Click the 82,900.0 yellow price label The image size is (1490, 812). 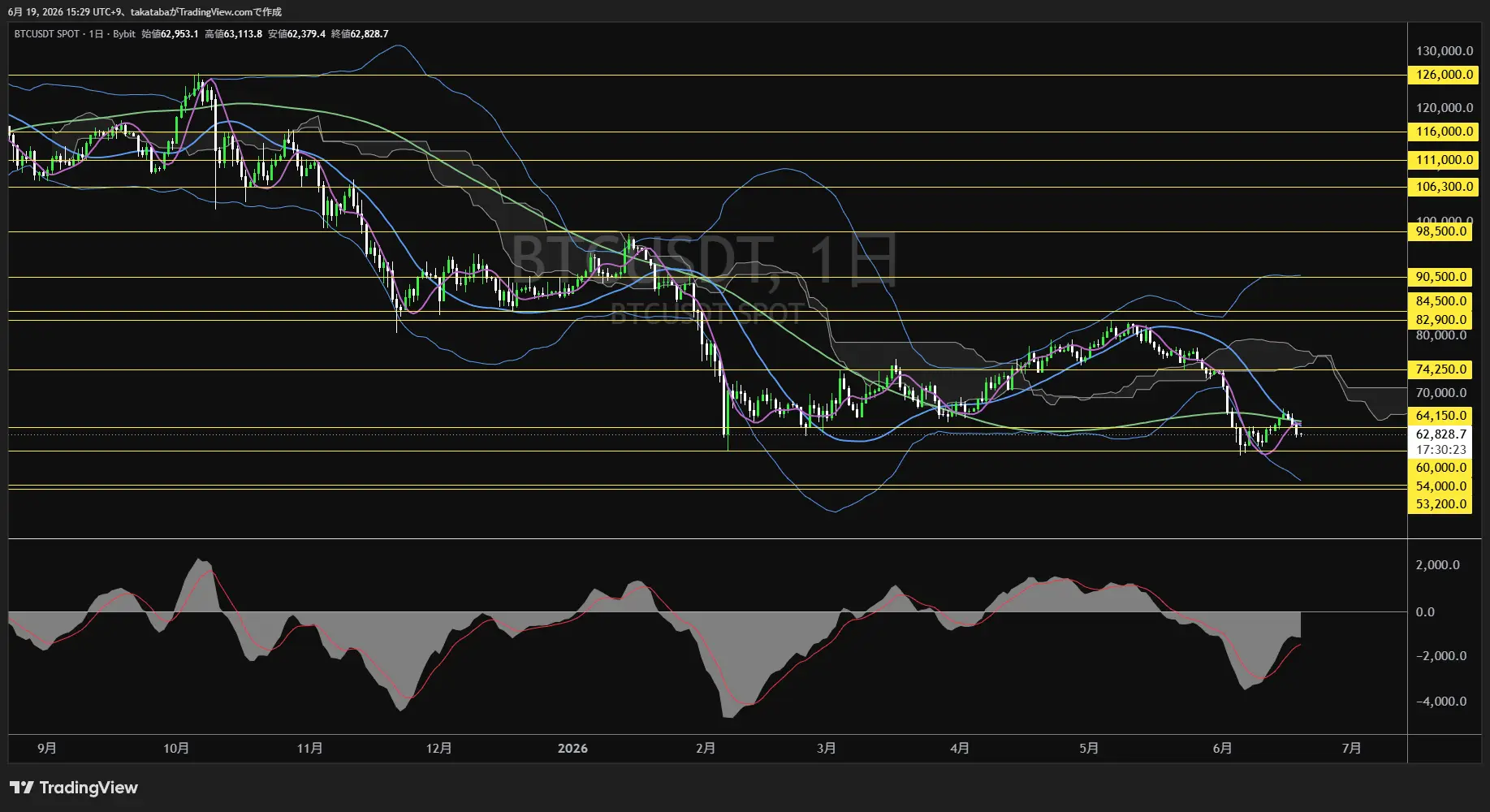pos(1441,320)
